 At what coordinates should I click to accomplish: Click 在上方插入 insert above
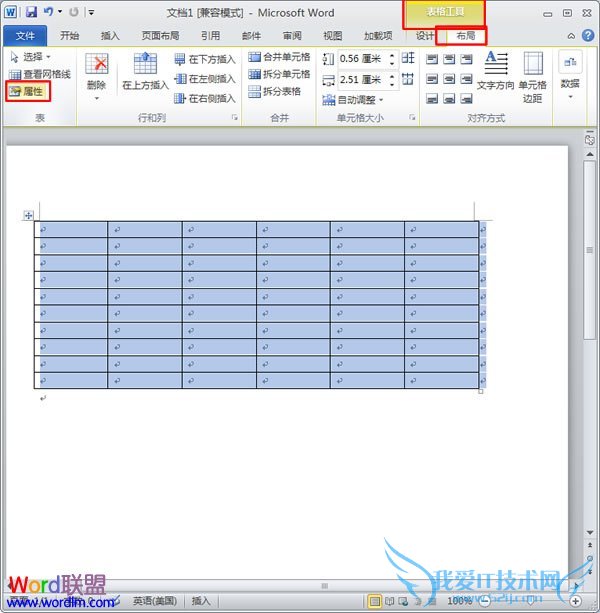tap(145, 71)
